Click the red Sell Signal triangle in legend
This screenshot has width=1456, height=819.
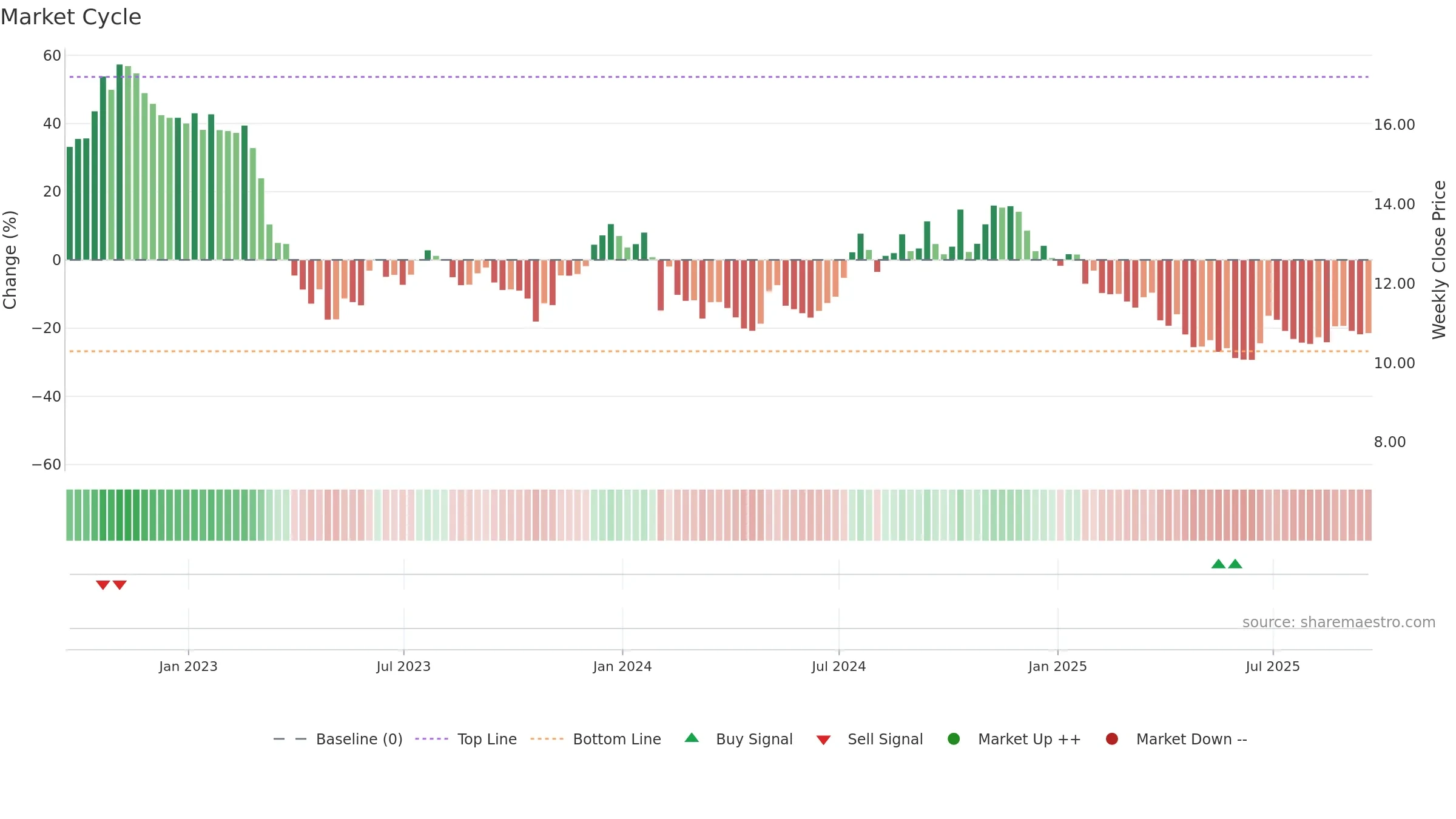pos(823,740)
